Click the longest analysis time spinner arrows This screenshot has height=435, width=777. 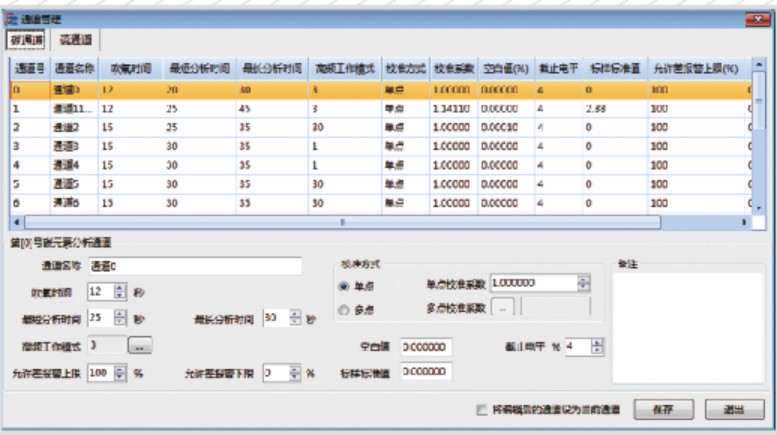(x=295, y=318)
